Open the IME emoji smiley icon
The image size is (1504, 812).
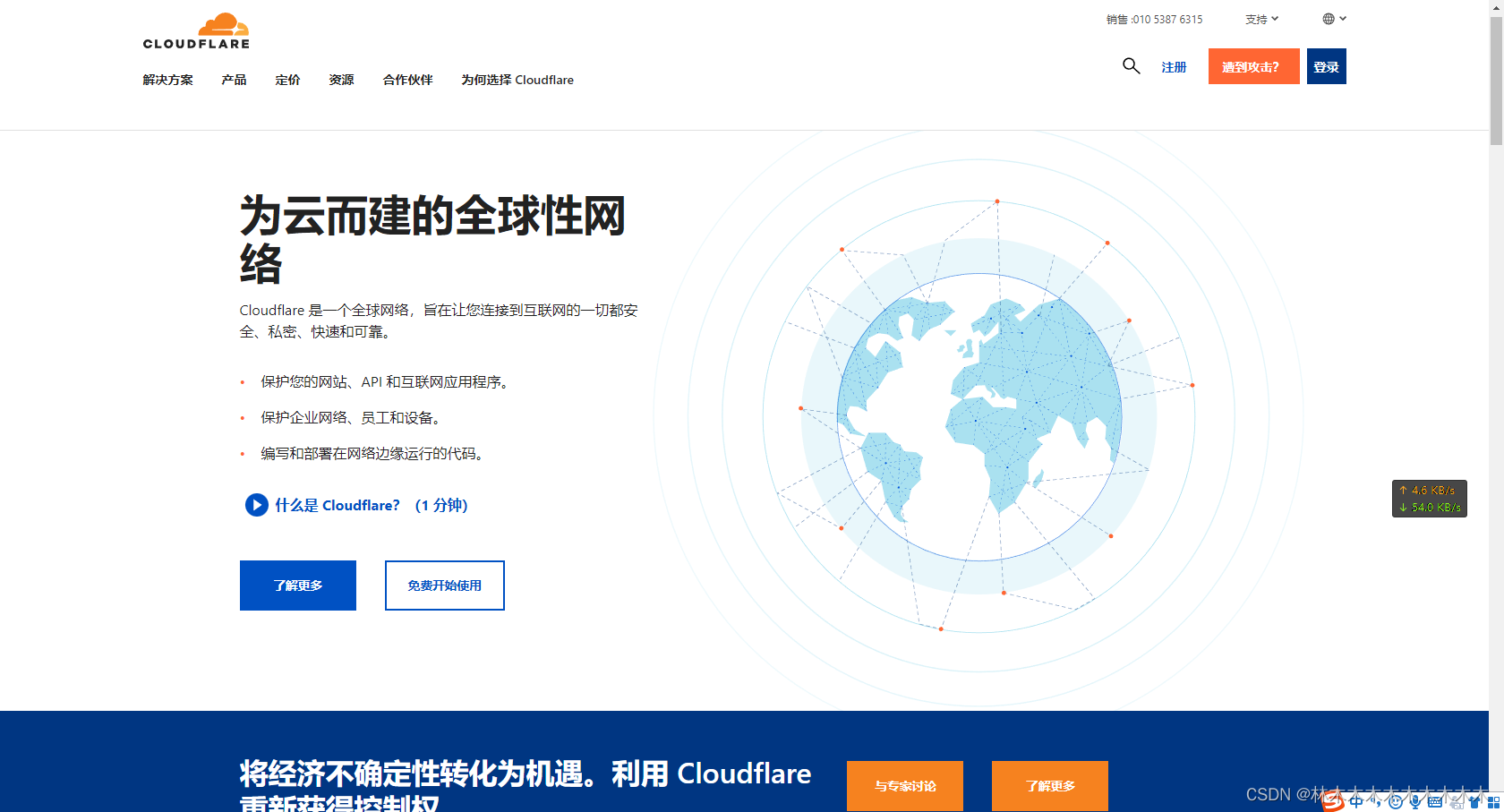click(x=1396, y=801)
